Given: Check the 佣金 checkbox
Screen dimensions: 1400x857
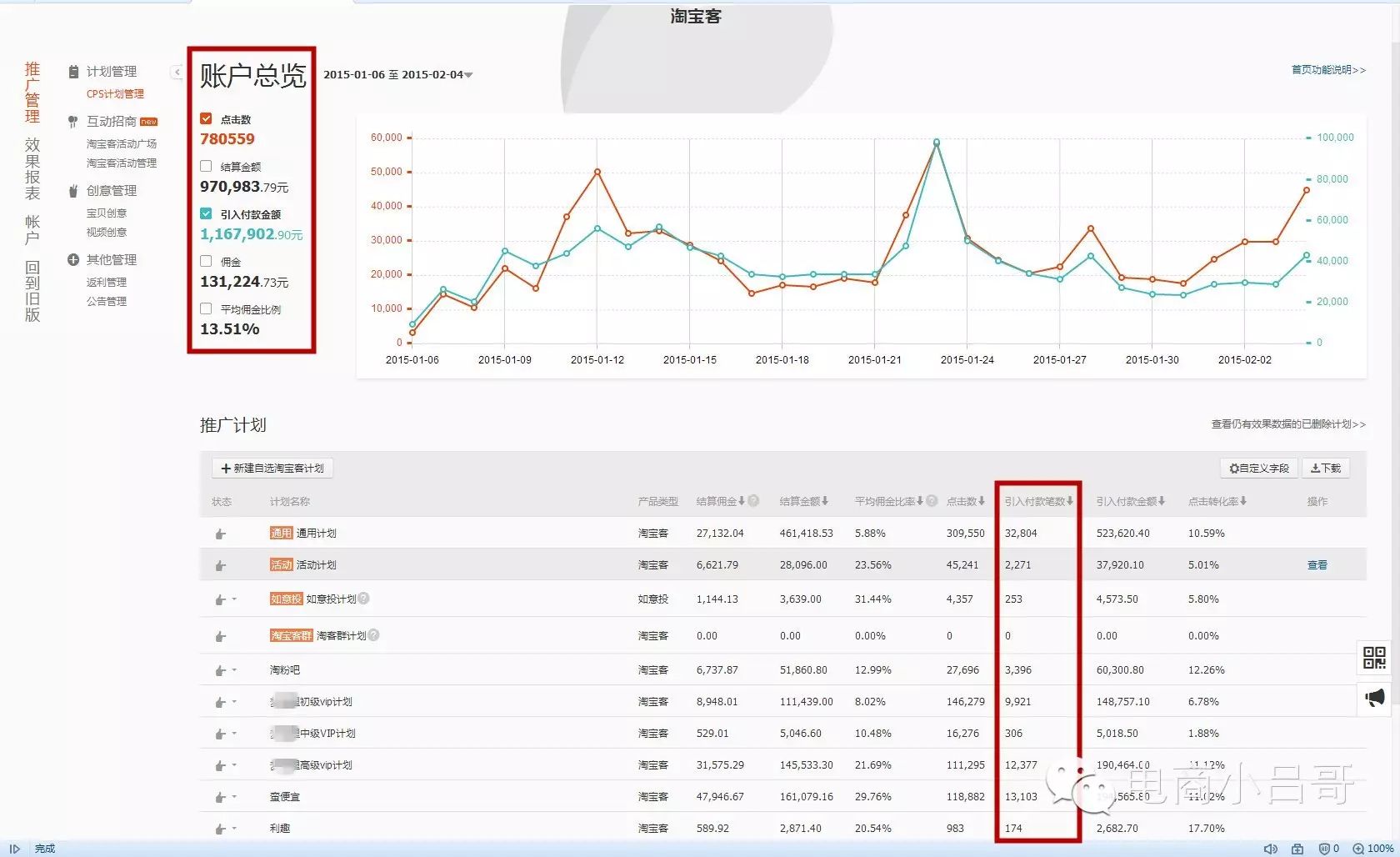Looking at the screenshot, I should (x=206, y=261).
